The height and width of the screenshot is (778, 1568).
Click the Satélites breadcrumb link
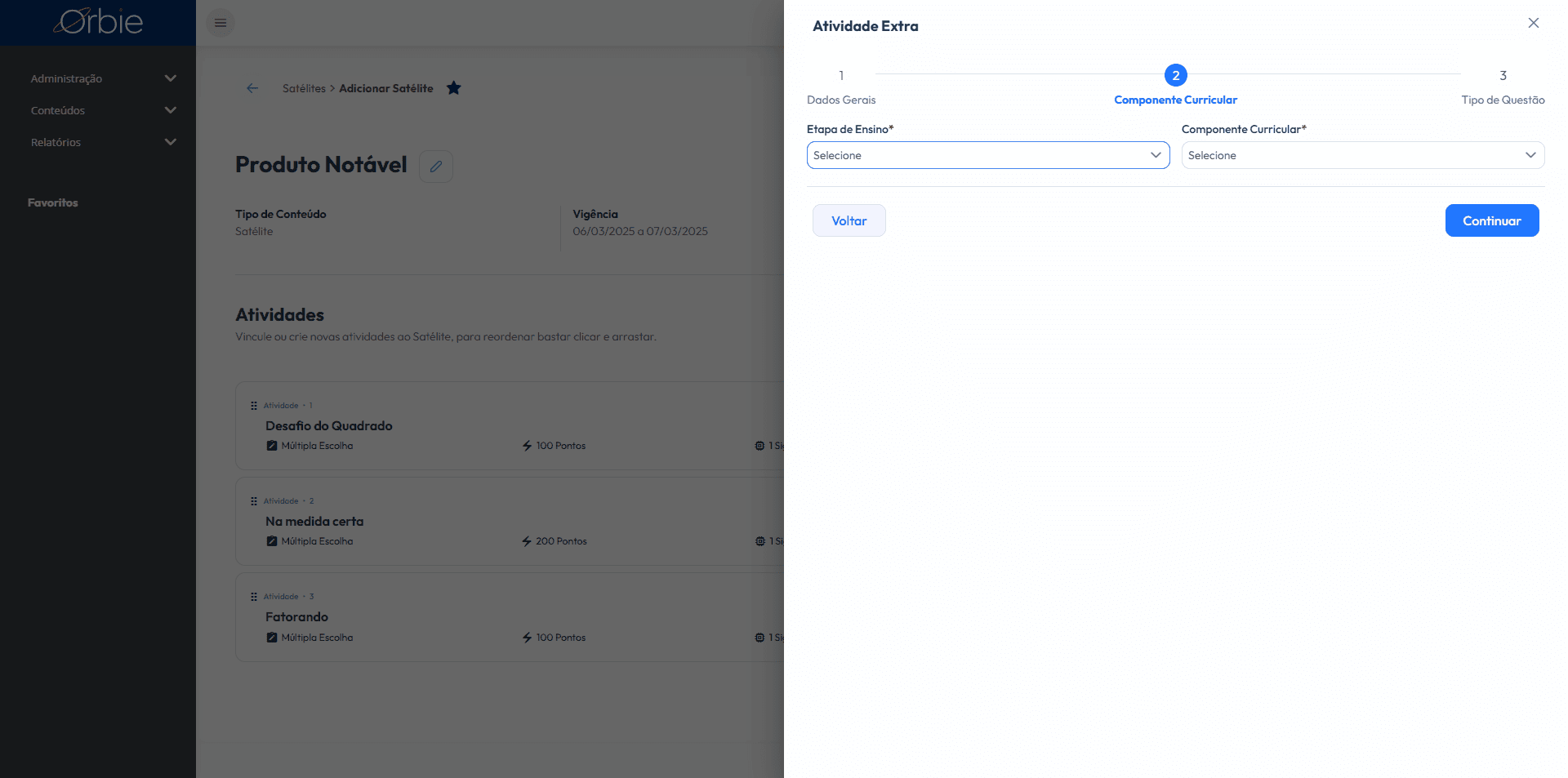[304, 88]
